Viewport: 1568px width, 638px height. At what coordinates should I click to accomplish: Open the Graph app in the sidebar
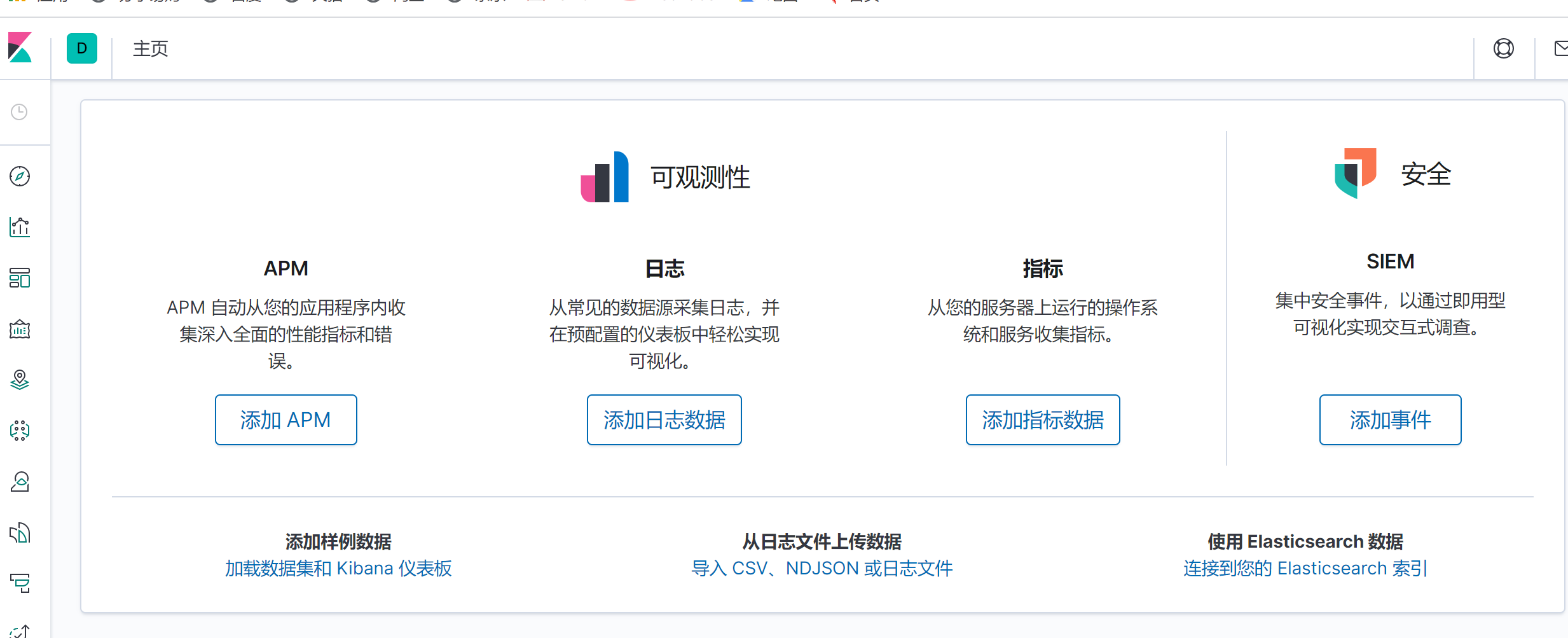pos(19,482)
